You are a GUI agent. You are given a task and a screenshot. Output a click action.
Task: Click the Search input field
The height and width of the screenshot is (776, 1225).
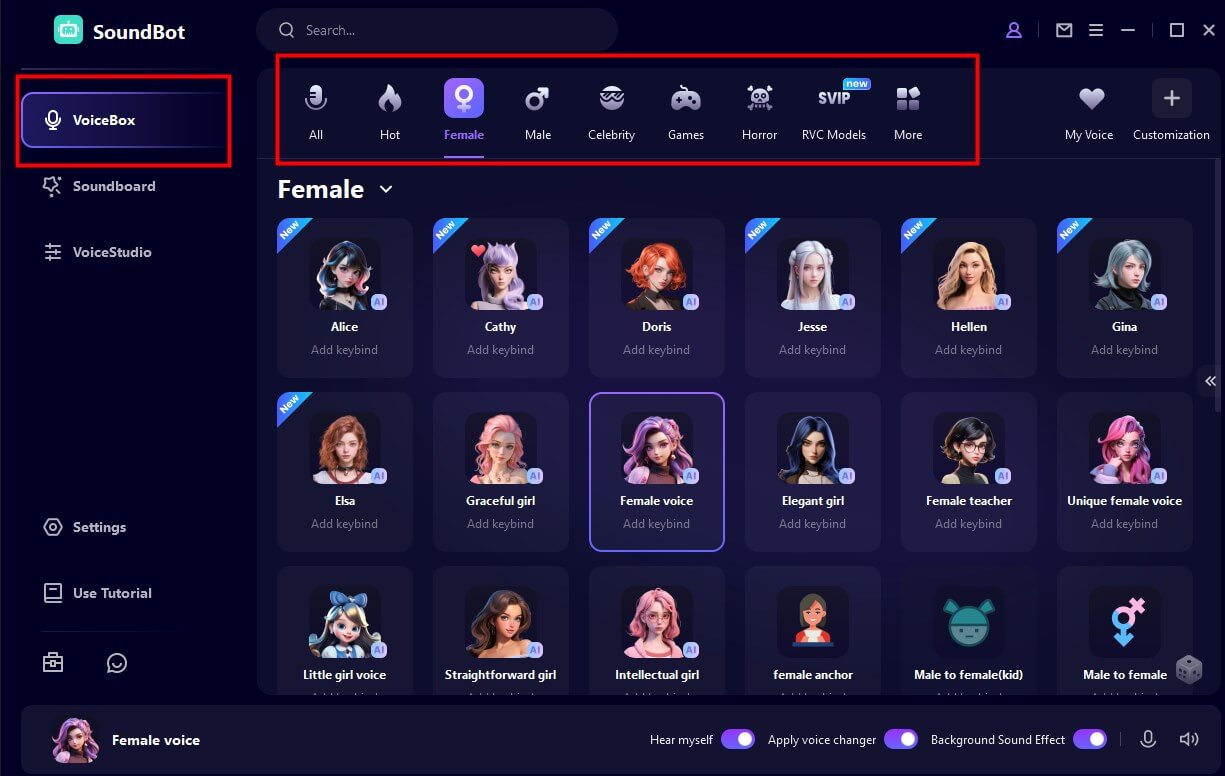pyautogui.click(x=437, y=30)
